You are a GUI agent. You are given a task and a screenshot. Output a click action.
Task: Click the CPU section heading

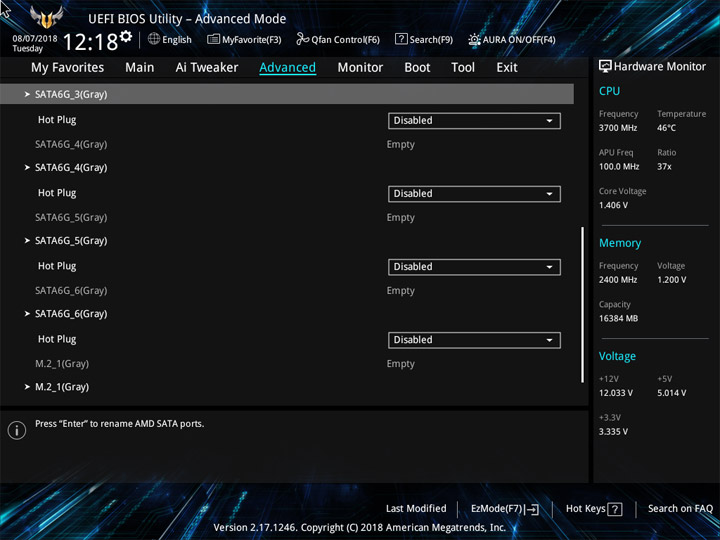click(x=609, y=91)
